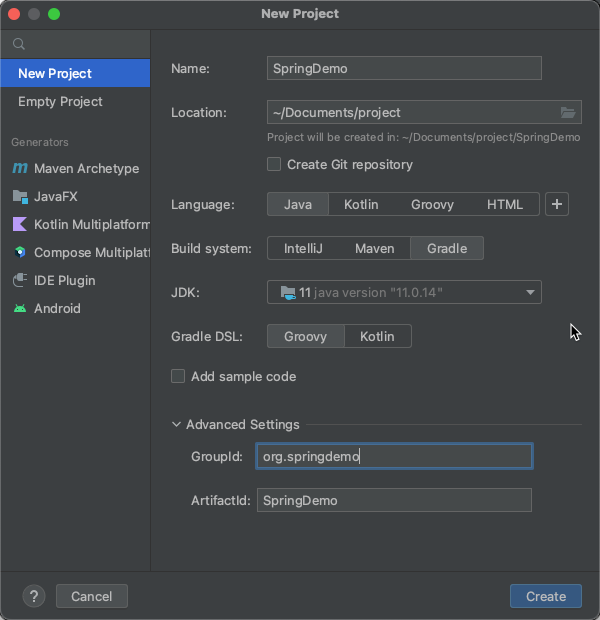Viewport: 600px width, 620px height.
Task: Choose Compose Multiplatform generator
Action: (75, 252)
